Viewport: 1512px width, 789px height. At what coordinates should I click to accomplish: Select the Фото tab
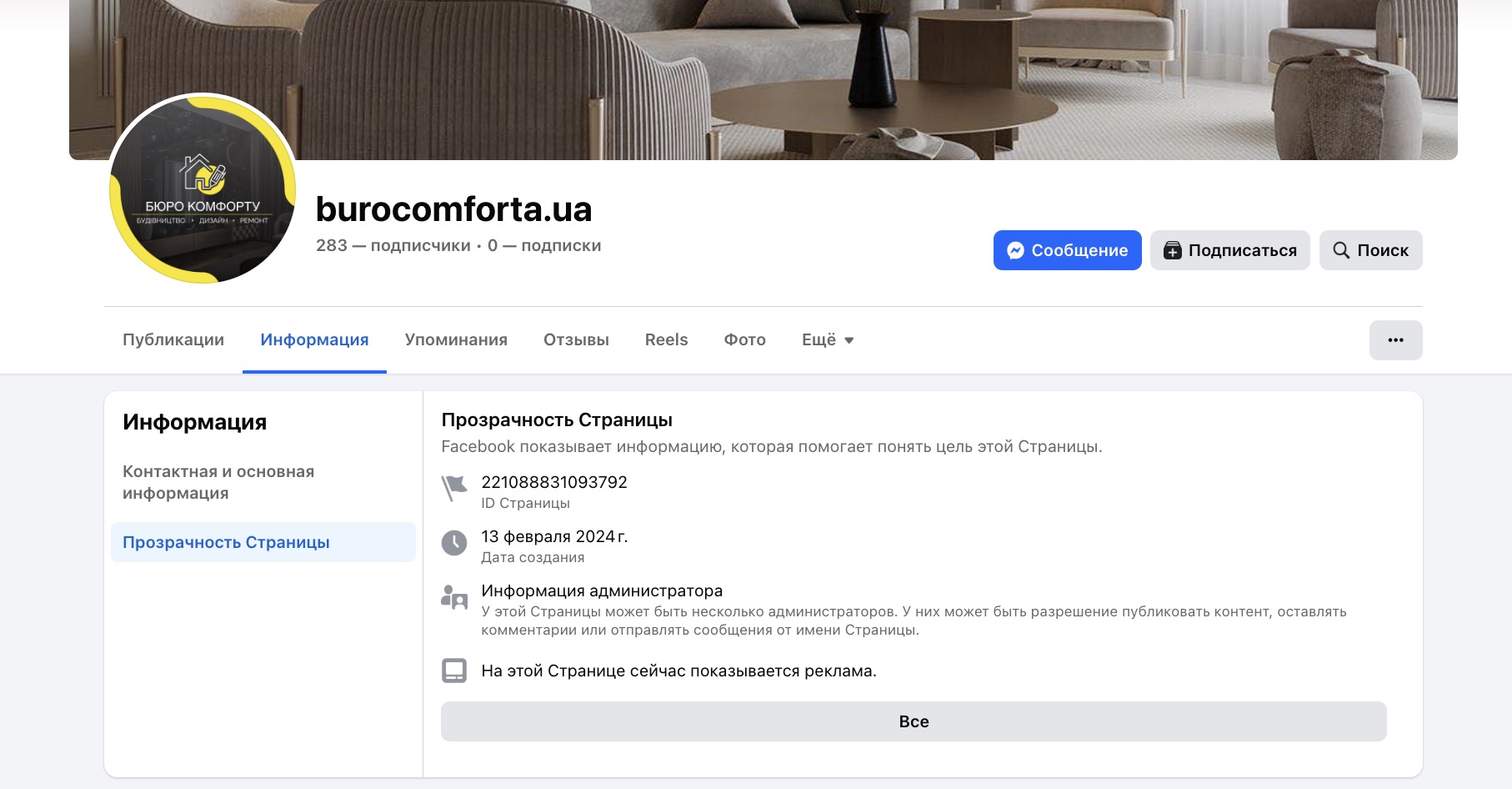(744, 339)
